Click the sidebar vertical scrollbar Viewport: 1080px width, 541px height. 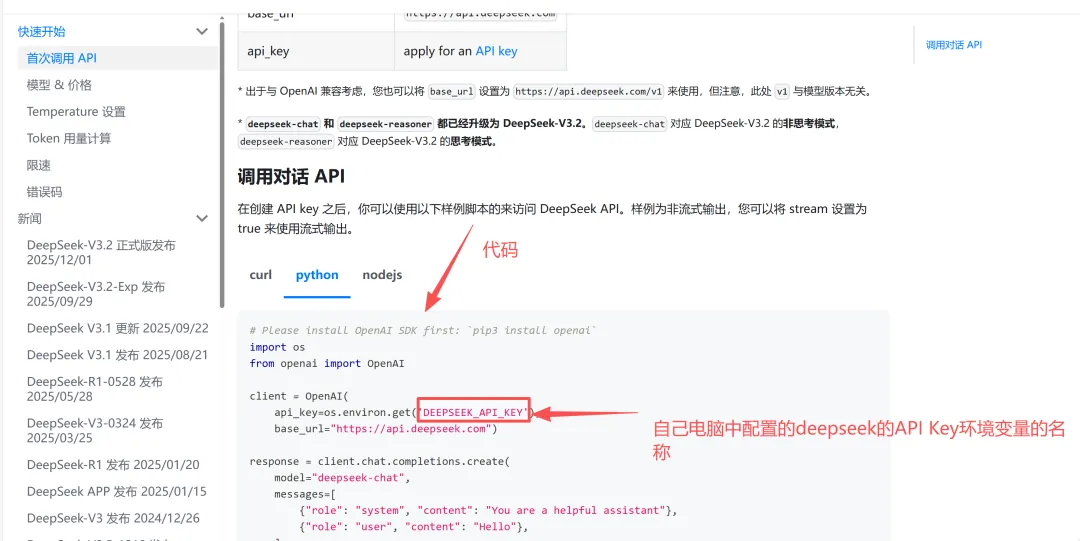[222, 165]
